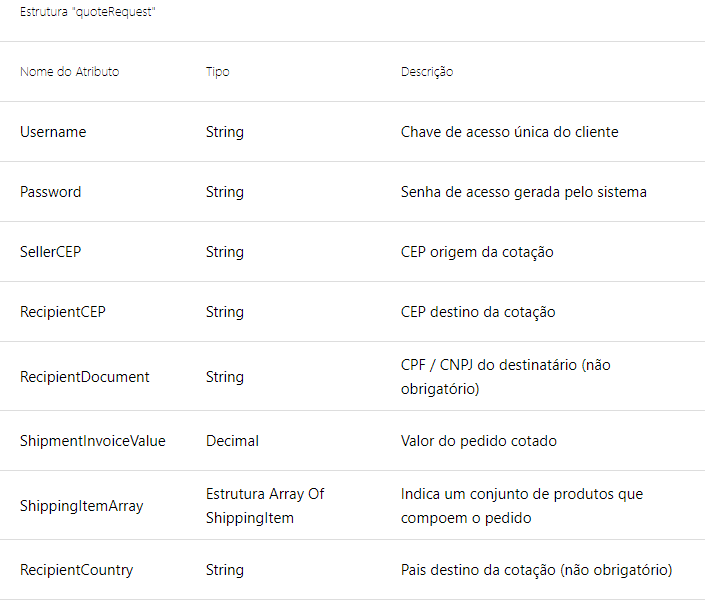
Task: Click the 'Valor do pedido cotado' description
Action: pos(479,441)
